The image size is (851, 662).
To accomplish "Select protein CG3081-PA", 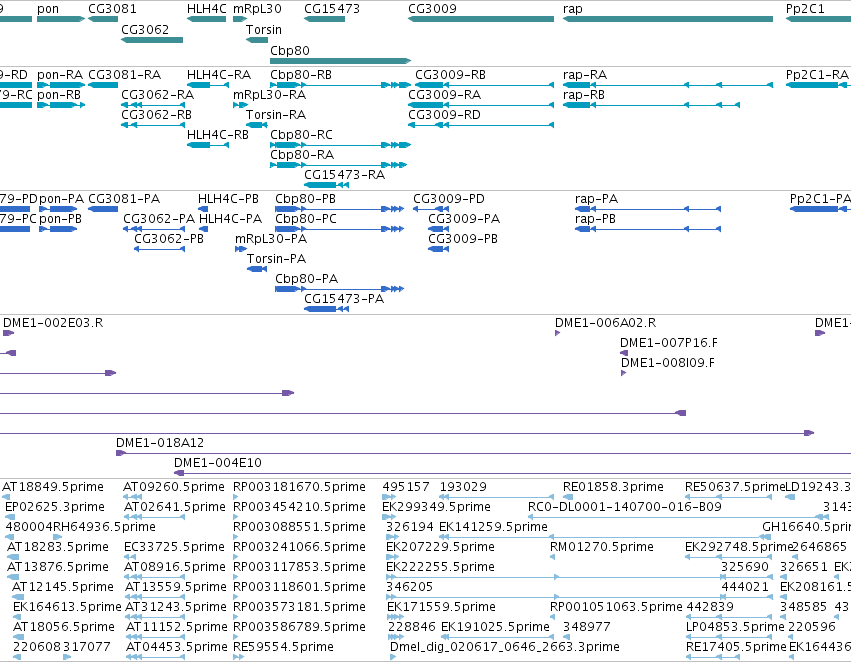I will pyautogui.click(x=124, y=199).
